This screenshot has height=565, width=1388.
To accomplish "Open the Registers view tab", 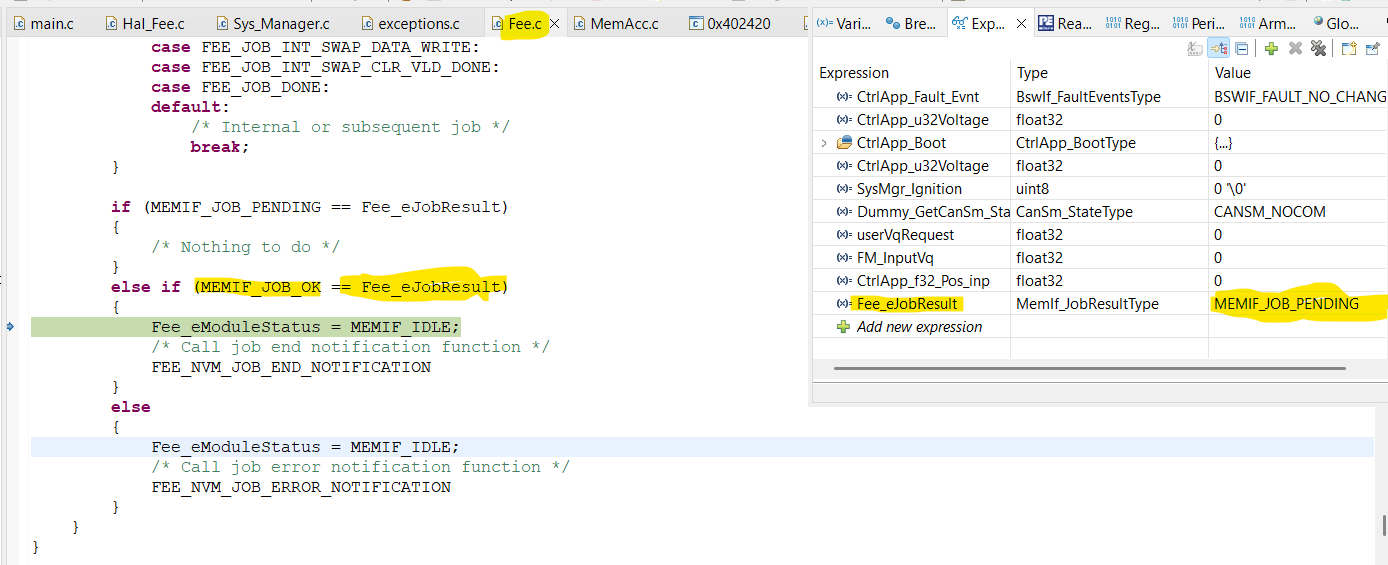I will coord(1134,23).
